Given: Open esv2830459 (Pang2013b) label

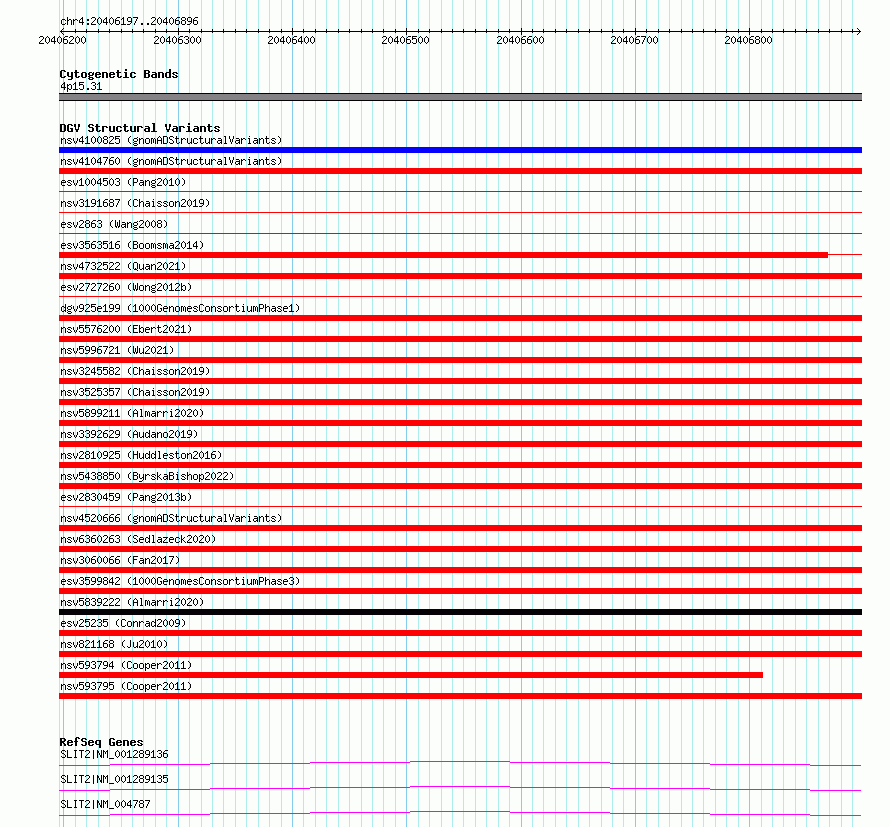Looking at the screenshot, I should tap(126, 497).
